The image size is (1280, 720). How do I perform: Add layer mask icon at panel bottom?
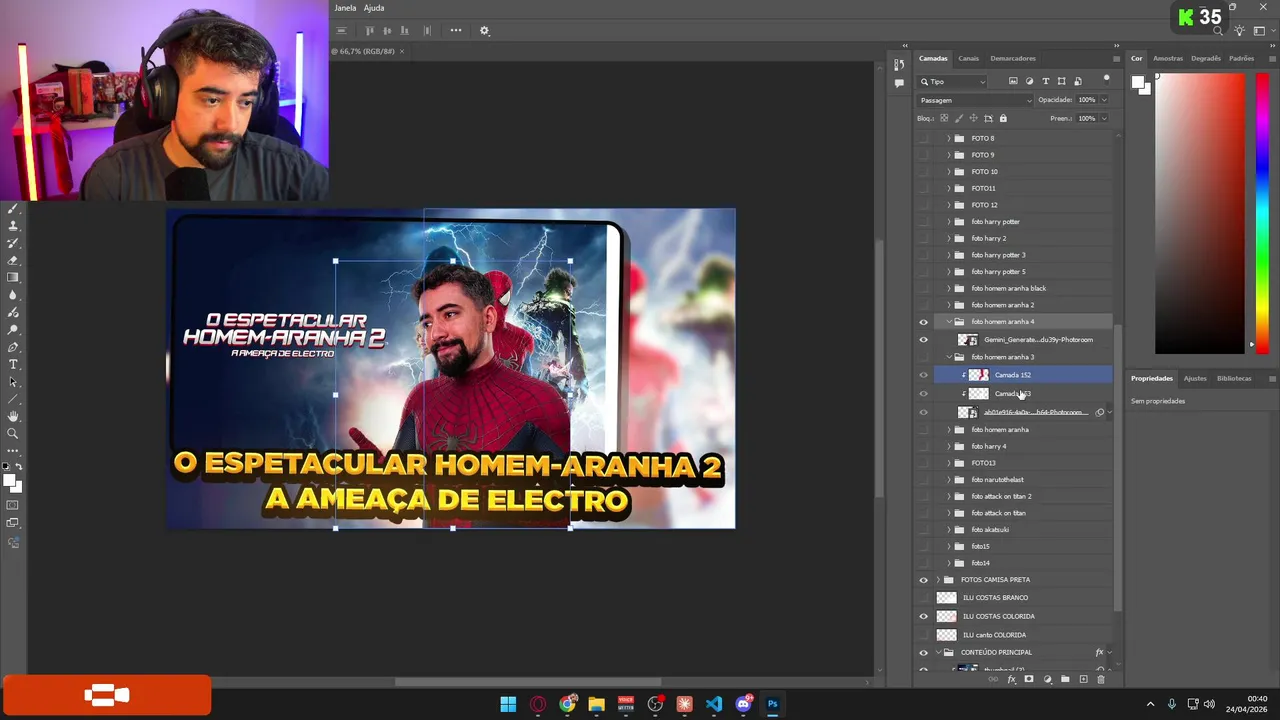tap(1029, 679)
